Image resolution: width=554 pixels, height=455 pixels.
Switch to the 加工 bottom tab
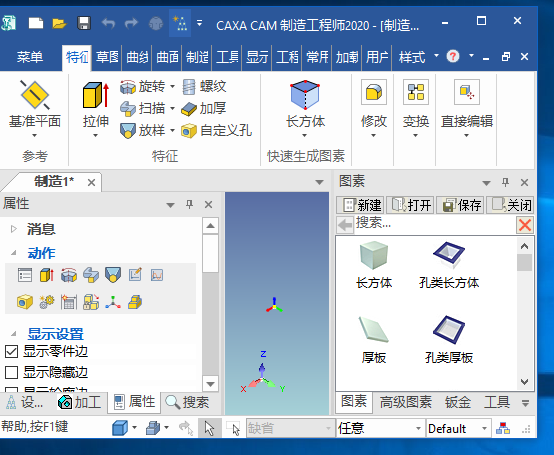point(79,402)
